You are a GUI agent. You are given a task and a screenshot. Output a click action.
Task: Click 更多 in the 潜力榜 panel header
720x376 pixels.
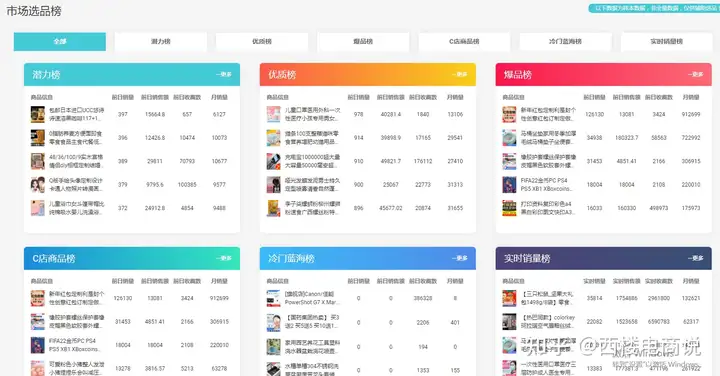coord(224,74)
